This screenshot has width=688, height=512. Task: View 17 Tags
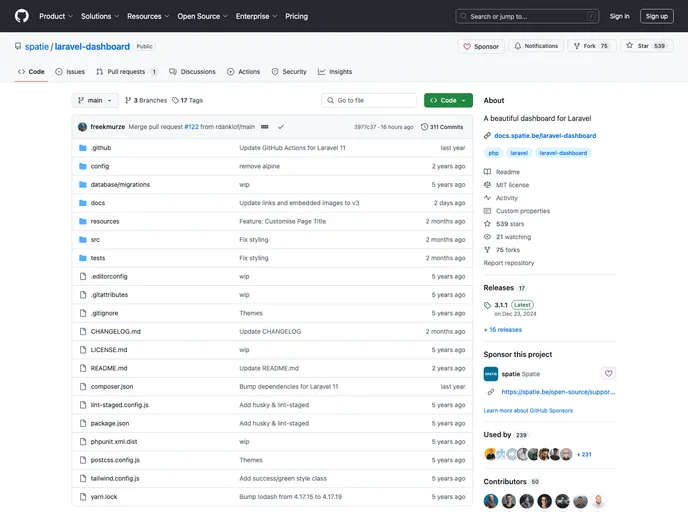[x=187, y=100]
